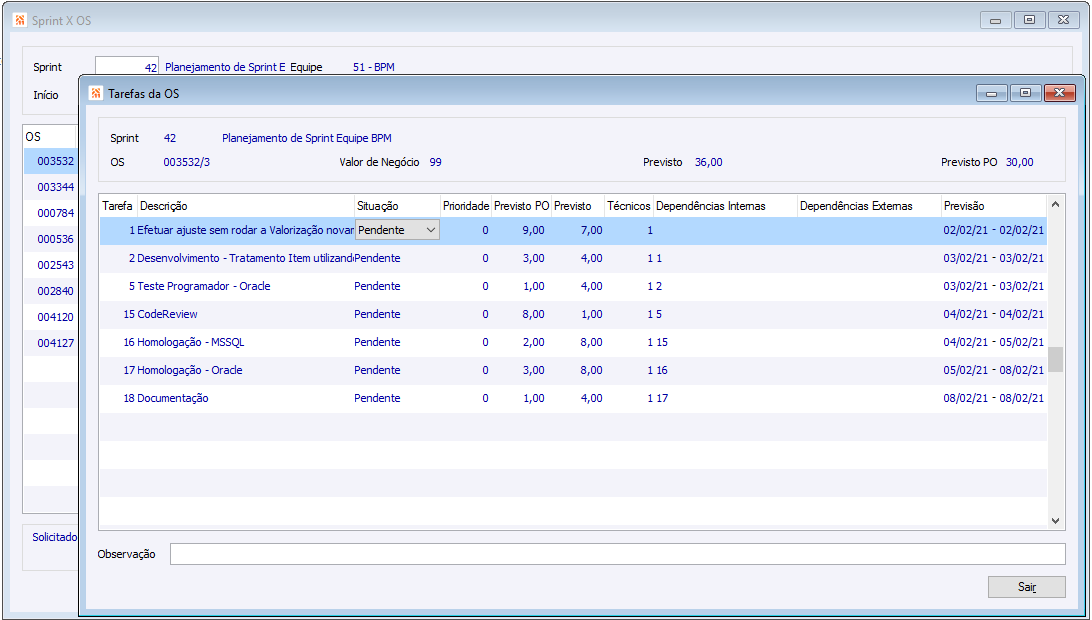Select 'Homologação - MSSQL' task
This screenshot has width=1092, height=620.
pos(573,342)
